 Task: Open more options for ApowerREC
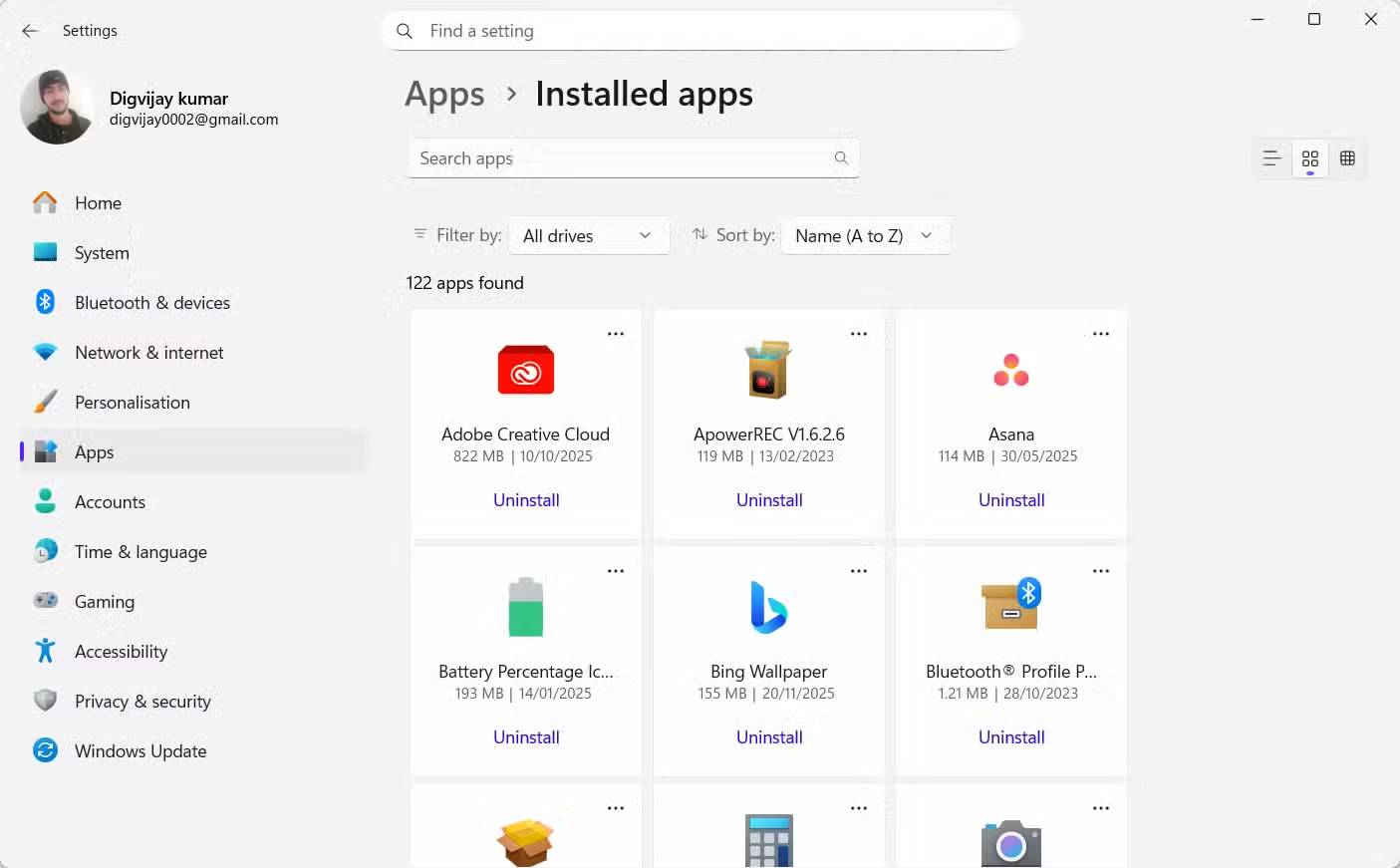coord(858,333)
